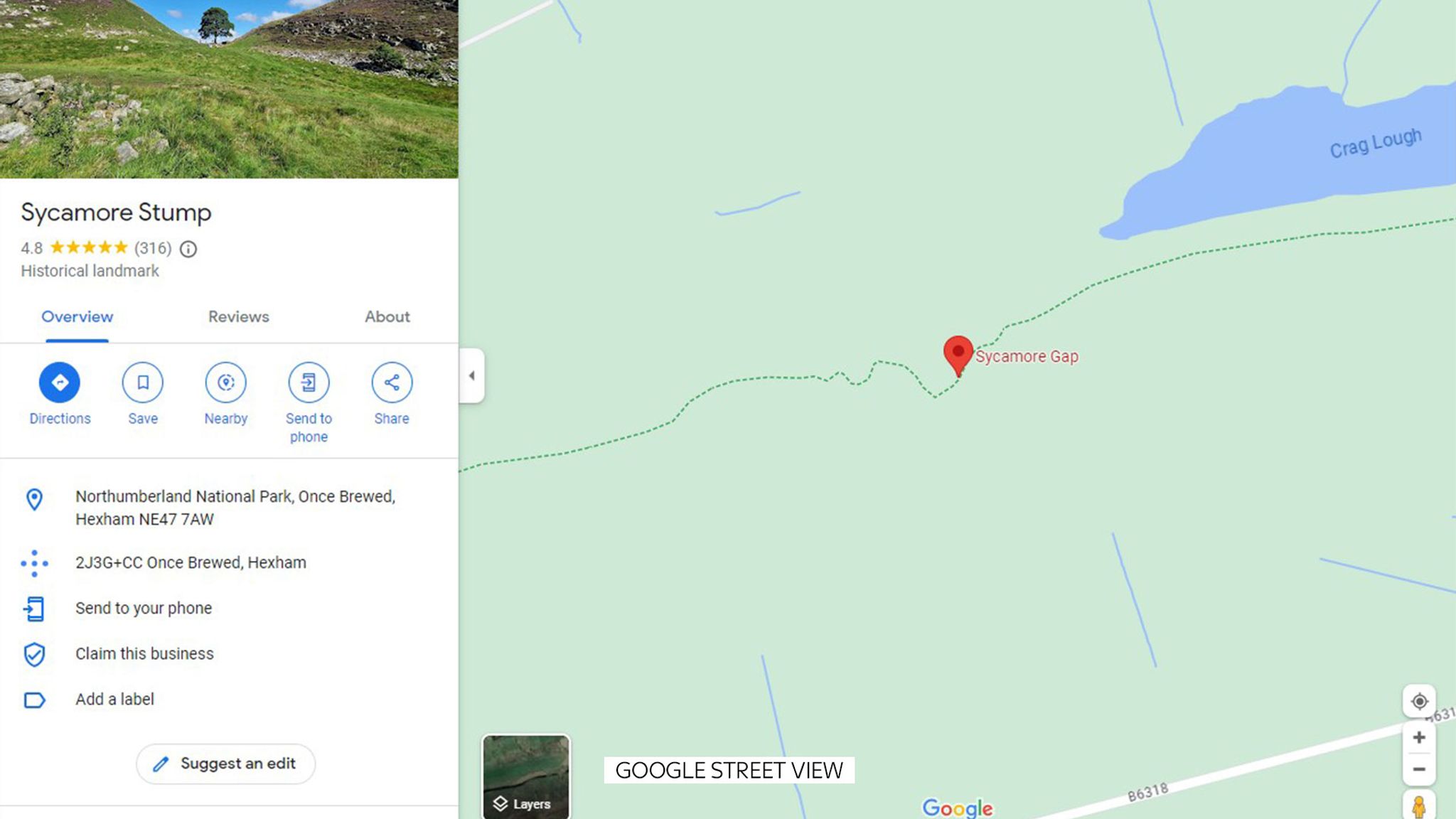Switch to the Reviews tab
The image size is (1456, 819).
coord(238,317)
